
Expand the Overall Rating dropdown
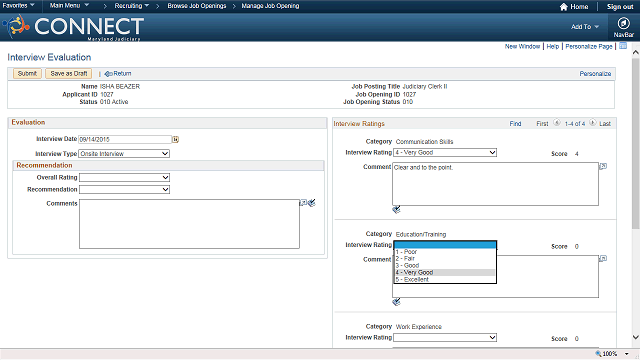124,178
